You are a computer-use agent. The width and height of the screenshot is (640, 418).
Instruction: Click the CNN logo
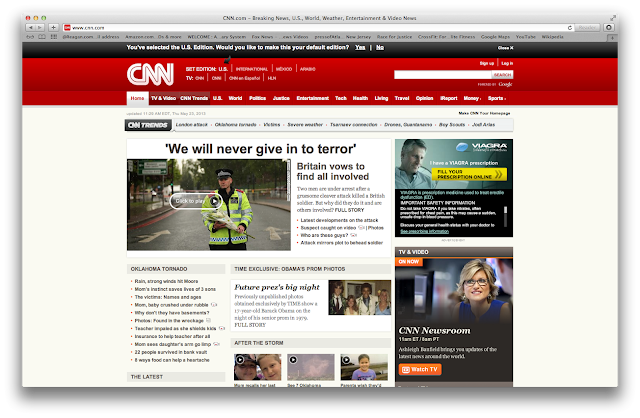click(x=150, y=74)
